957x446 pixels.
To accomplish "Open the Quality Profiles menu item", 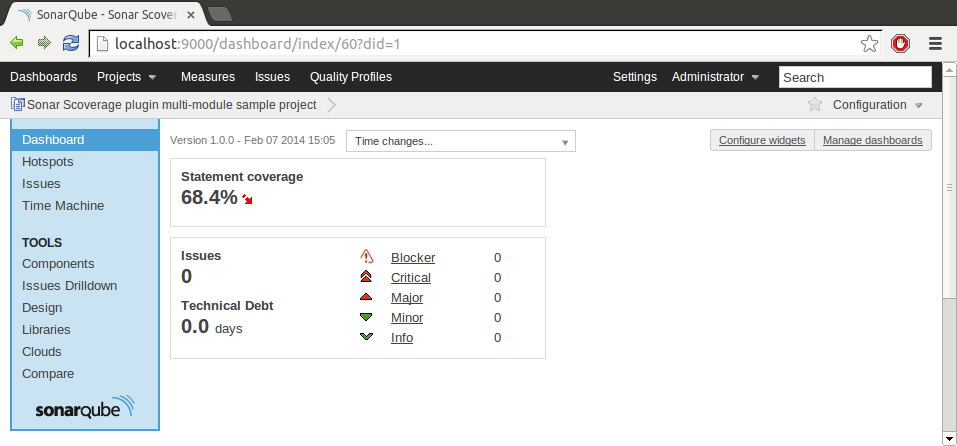I will coord(351,77).
